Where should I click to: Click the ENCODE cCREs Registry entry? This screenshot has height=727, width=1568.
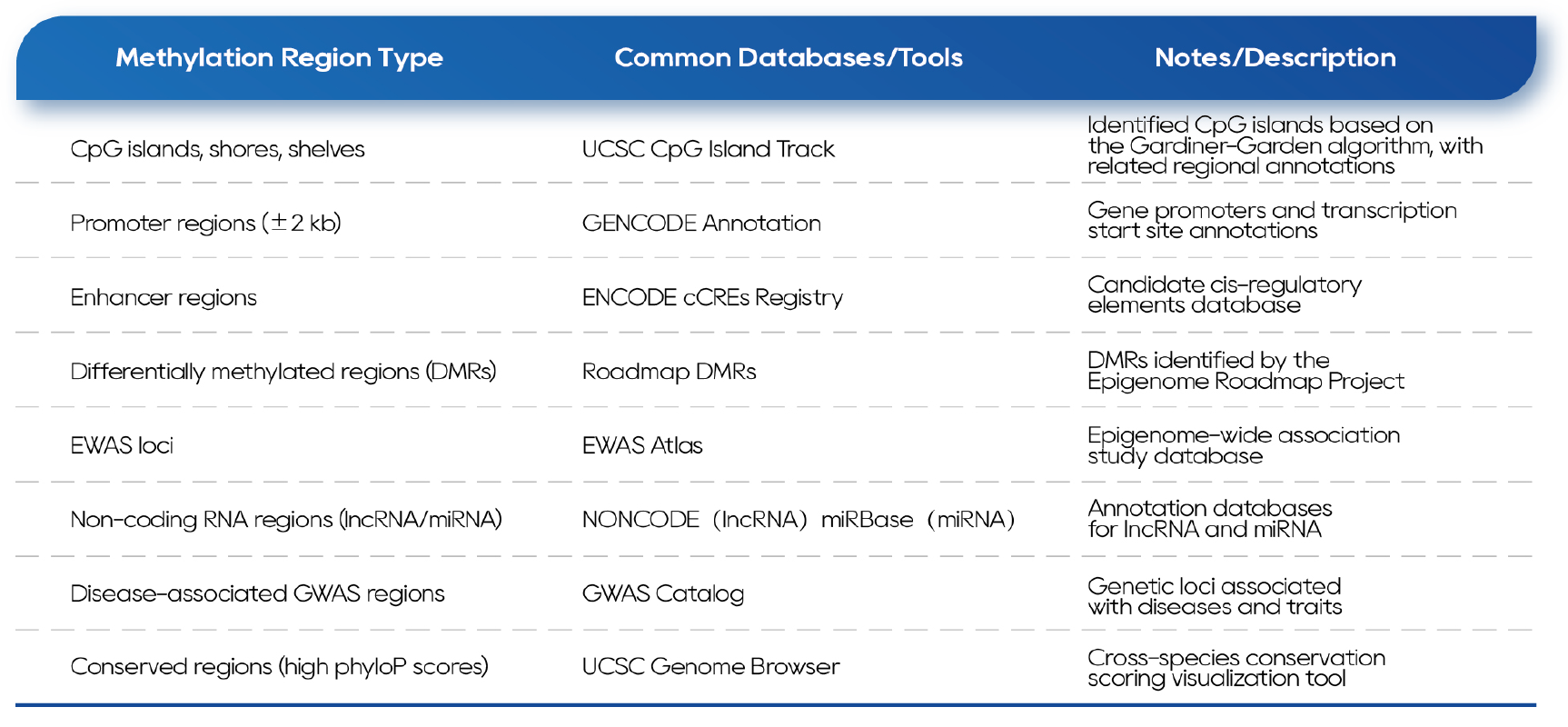(x=712, y=297)
